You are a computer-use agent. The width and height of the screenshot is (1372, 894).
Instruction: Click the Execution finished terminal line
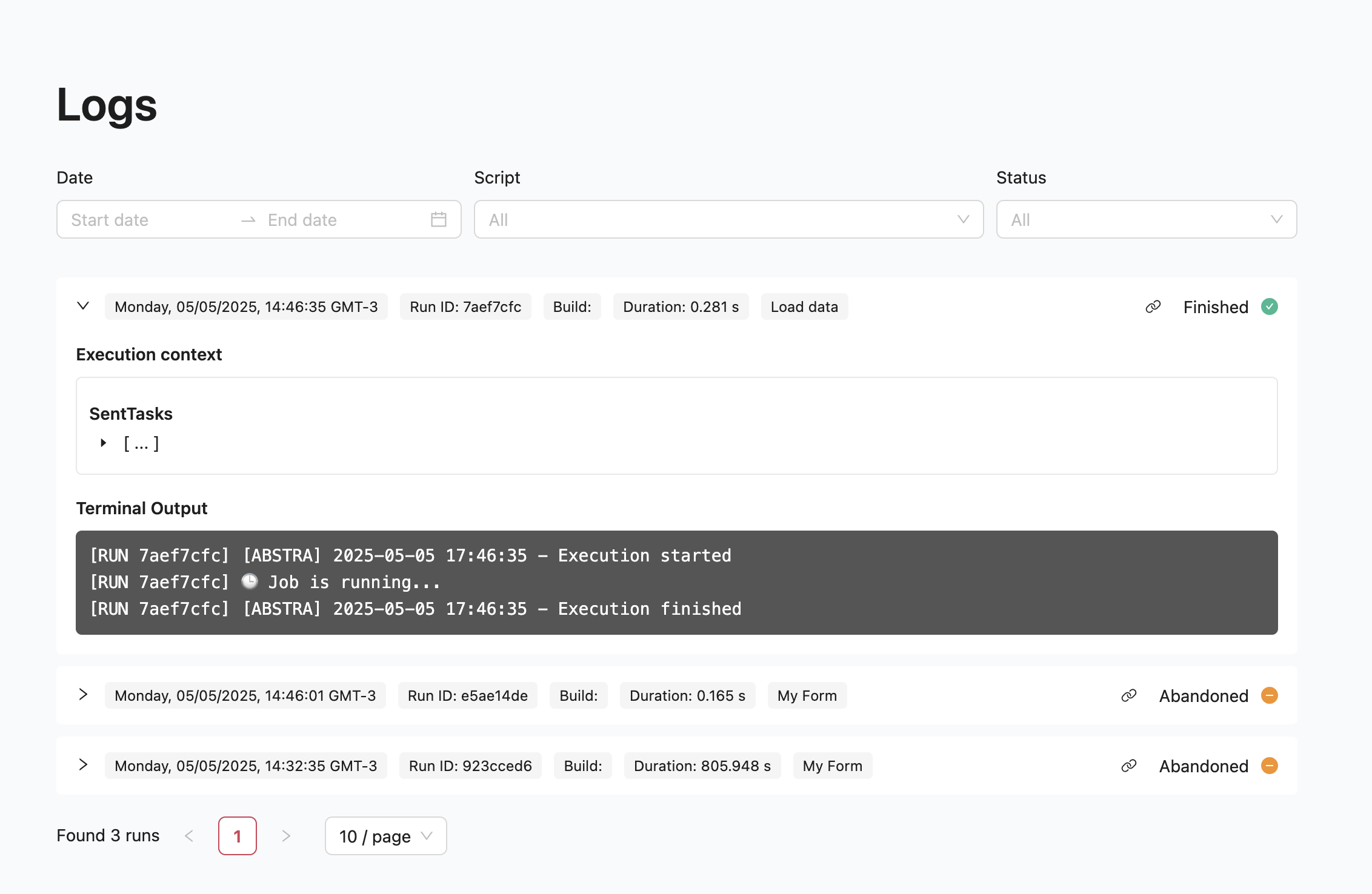(x=415, y=609)
